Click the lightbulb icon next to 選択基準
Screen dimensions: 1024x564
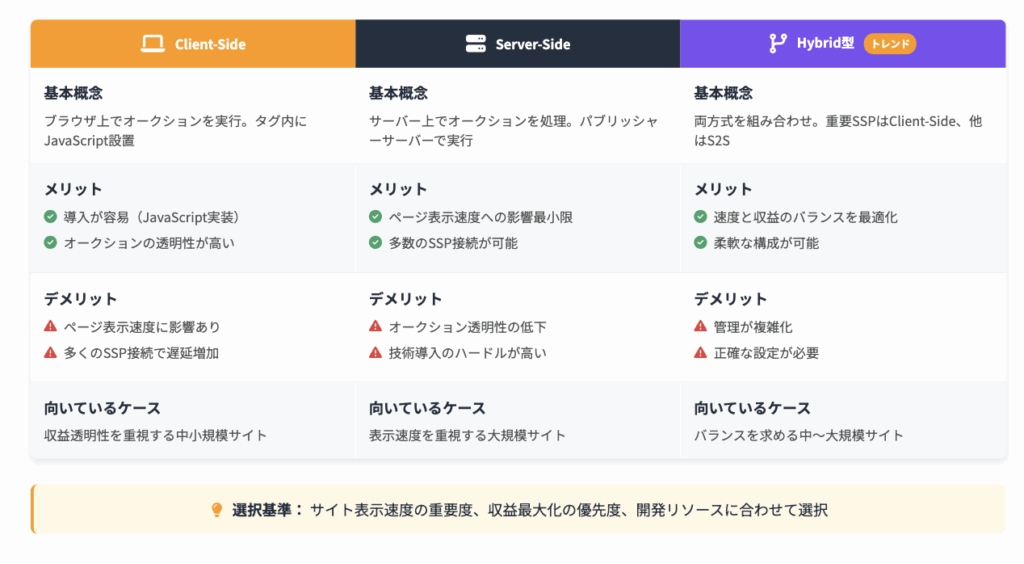pos(217,510)
